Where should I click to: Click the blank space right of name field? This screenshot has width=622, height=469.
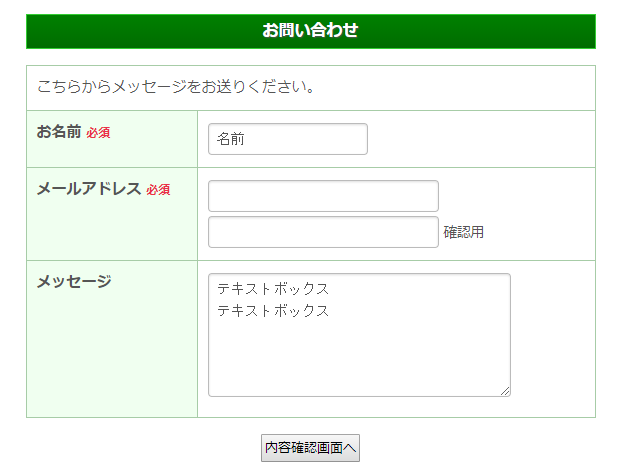(x=480, y=139)
